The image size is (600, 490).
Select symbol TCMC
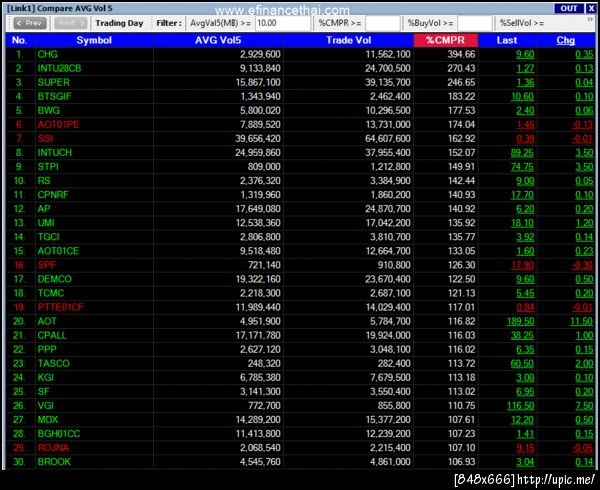(51, 293)
